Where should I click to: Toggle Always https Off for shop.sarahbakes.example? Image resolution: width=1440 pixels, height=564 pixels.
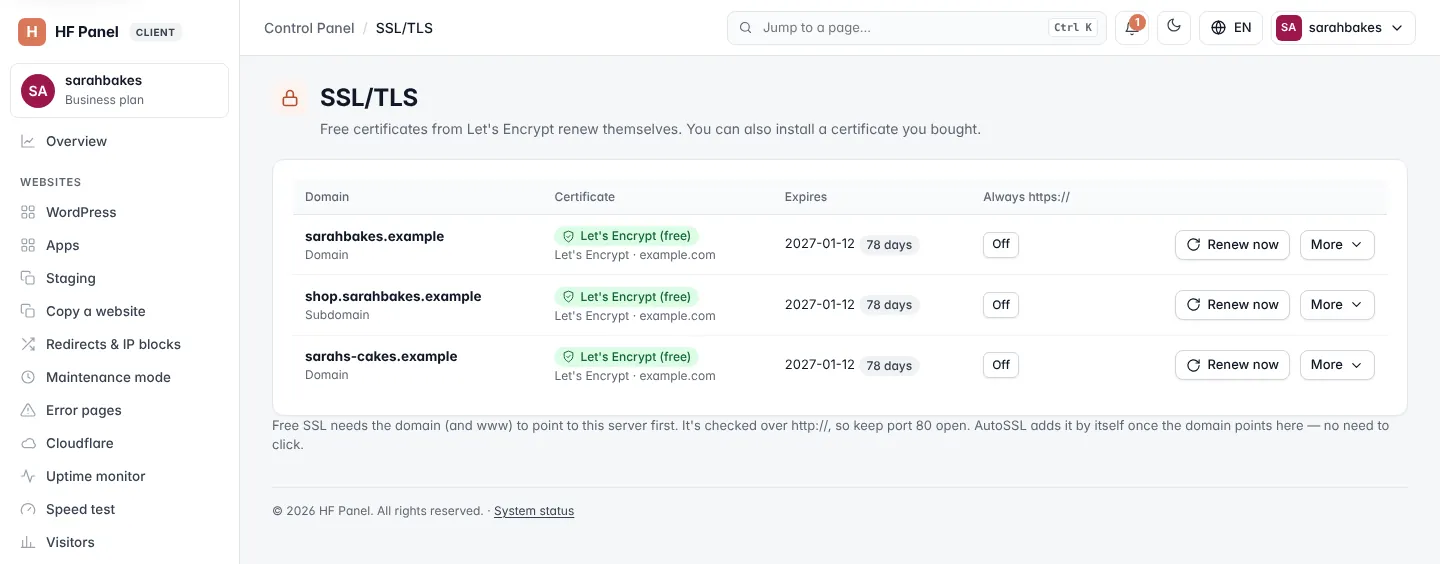click(1001, 304)
